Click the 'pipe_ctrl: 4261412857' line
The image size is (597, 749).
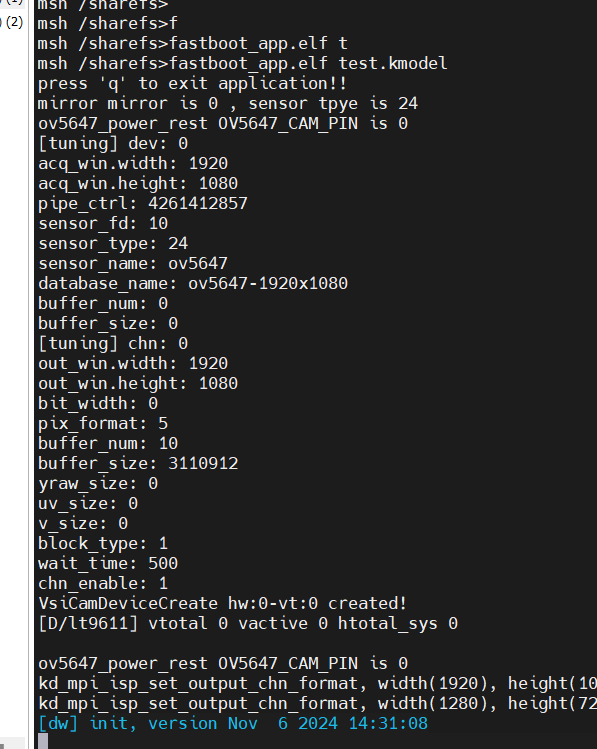point(143,203)
